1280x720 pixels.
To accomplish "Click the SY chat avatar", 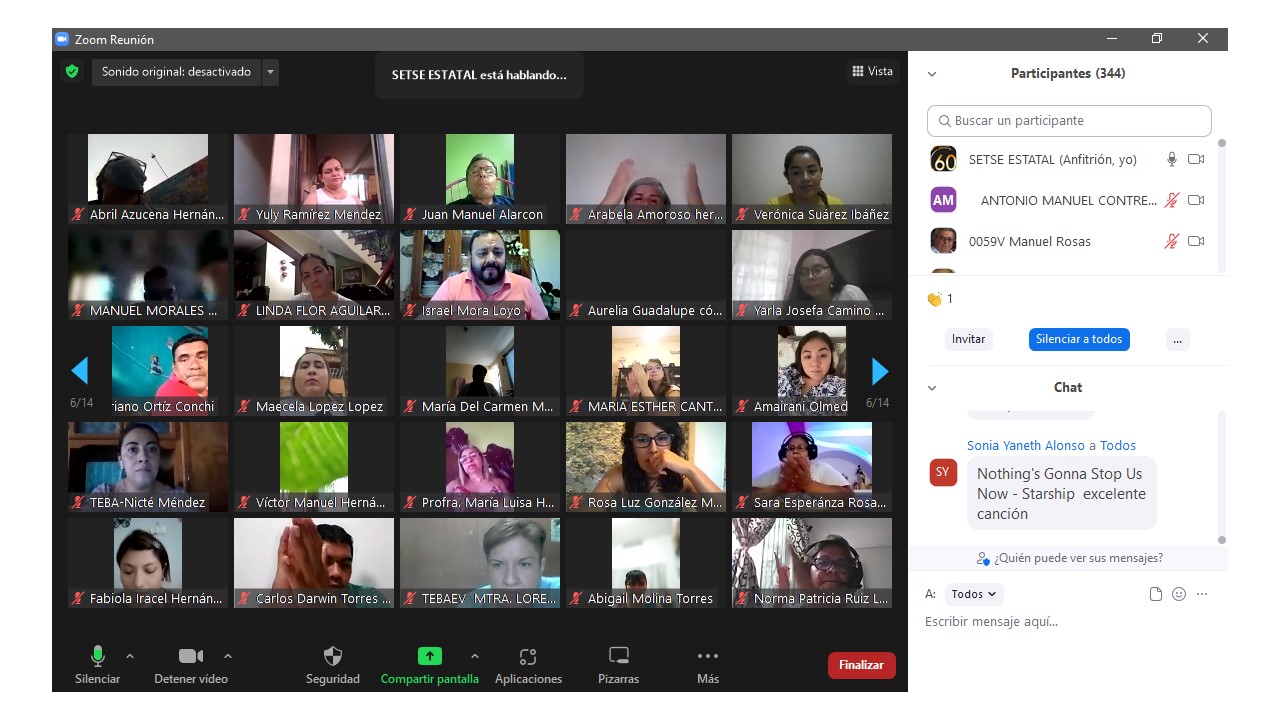I will (x=943, y=472).
